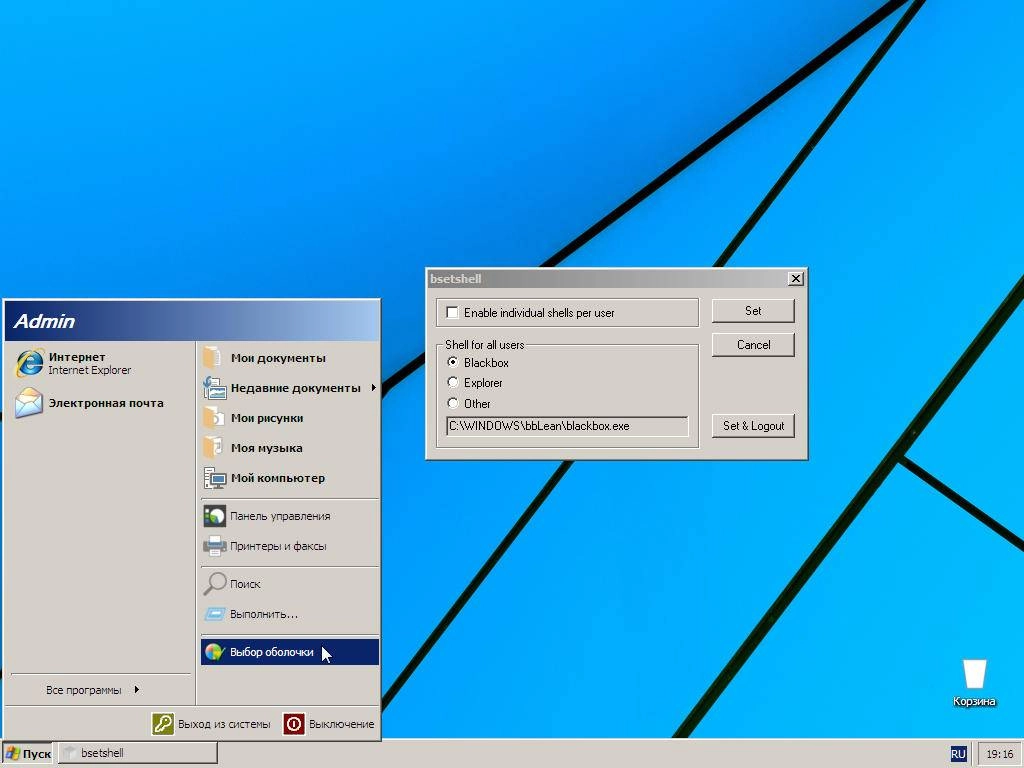Click the bsetshell dialog title text
The image size is (1024, 768).
(x=455, y=279)
